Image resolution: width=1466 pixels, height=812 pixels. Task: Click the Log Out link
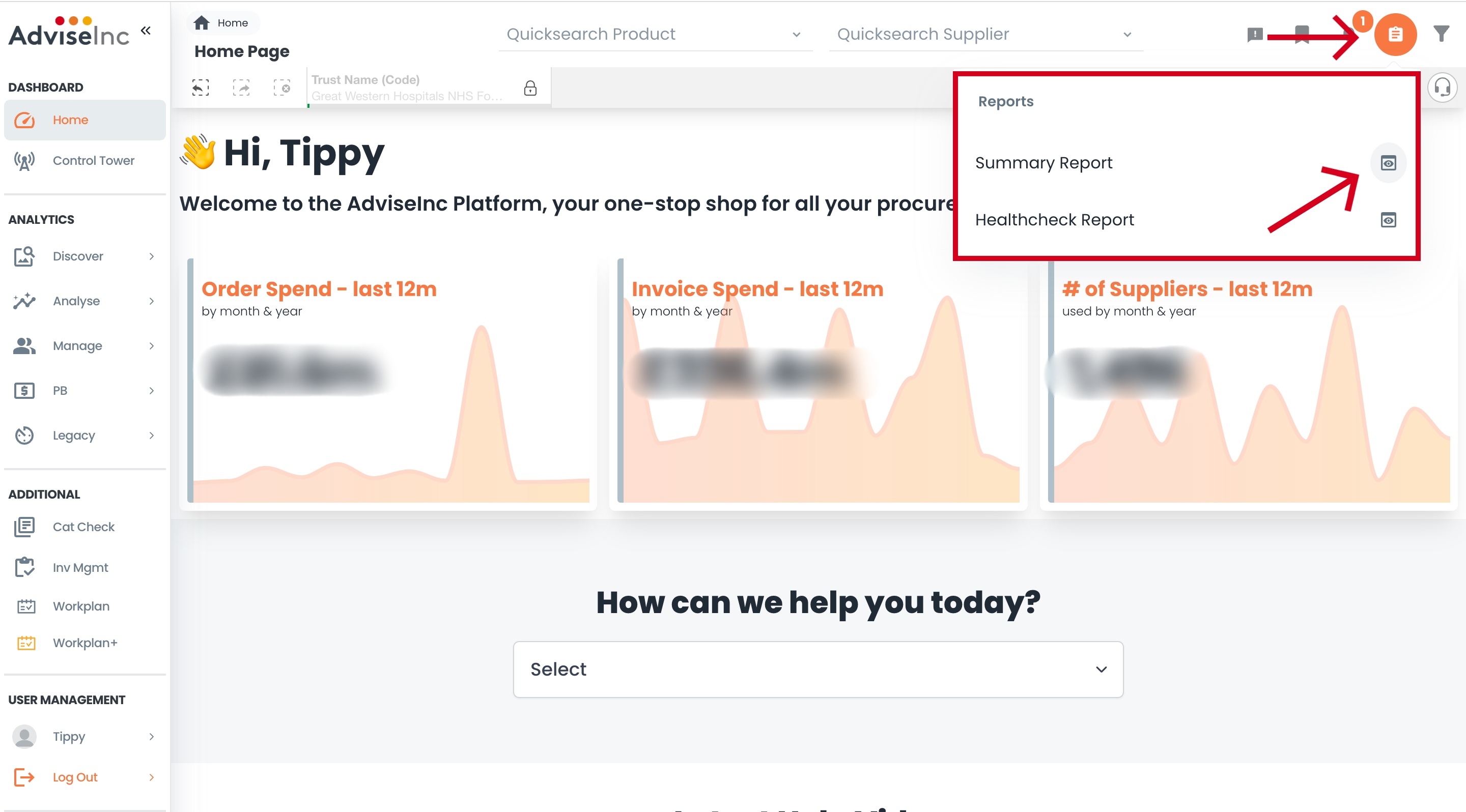tap(74, 777)
